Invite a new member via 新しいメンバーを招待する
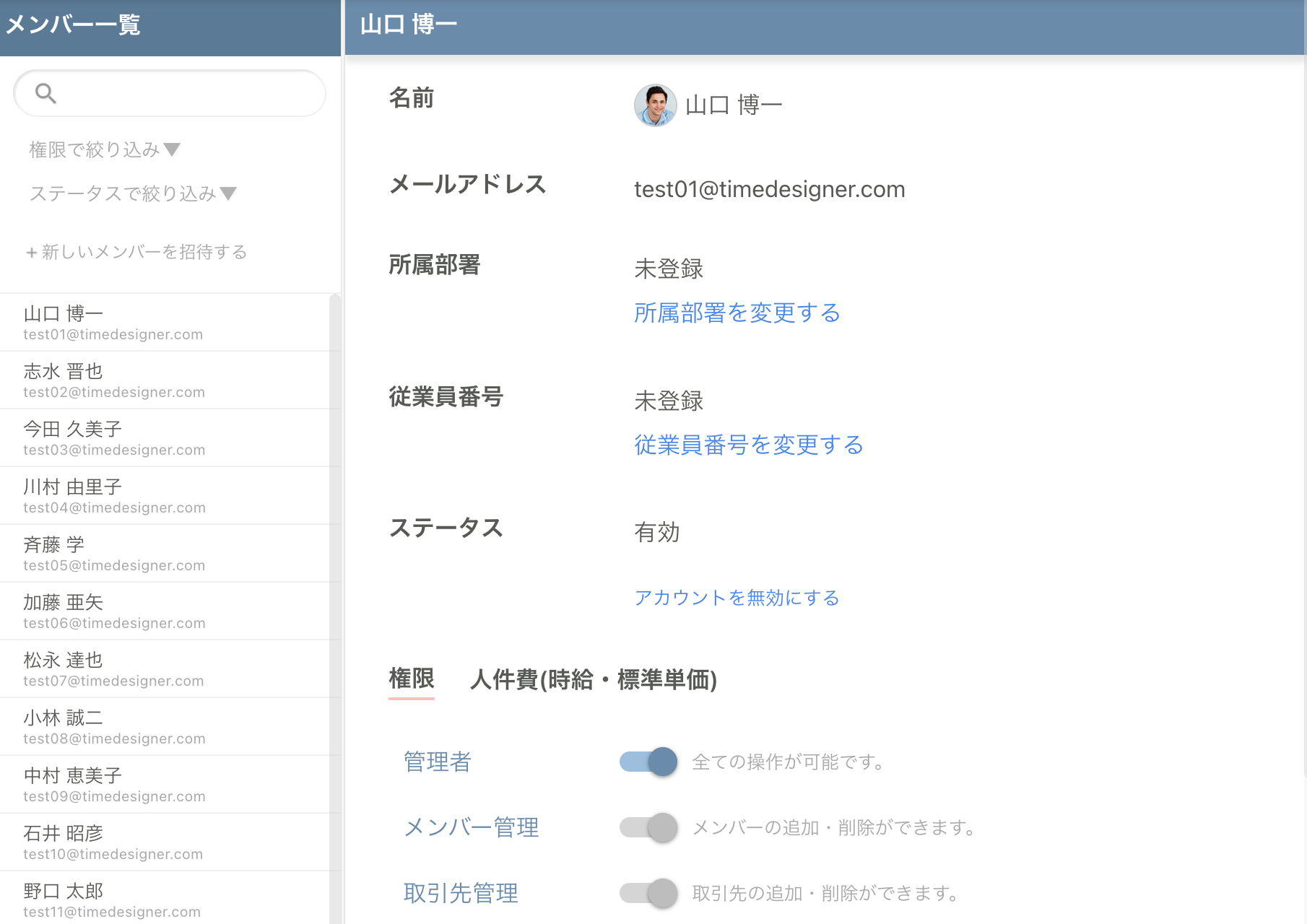1307x924 pixels. (x=136, y=252)
